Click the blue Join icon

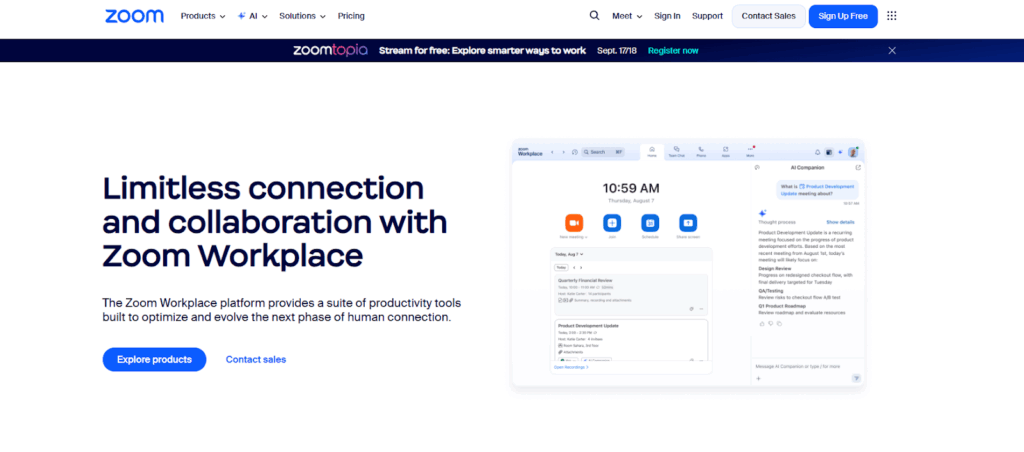[612, 223]
